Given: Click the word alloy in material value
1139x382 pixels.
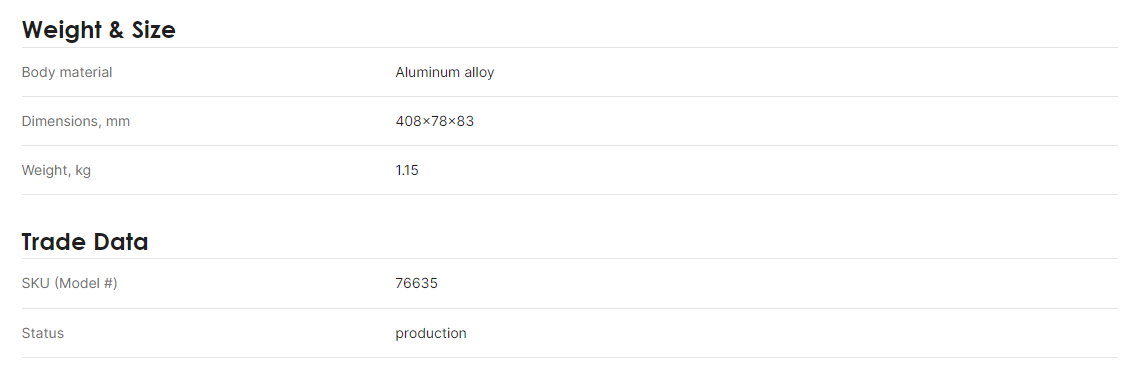Looking at the screenshot, I should (479, 73).
